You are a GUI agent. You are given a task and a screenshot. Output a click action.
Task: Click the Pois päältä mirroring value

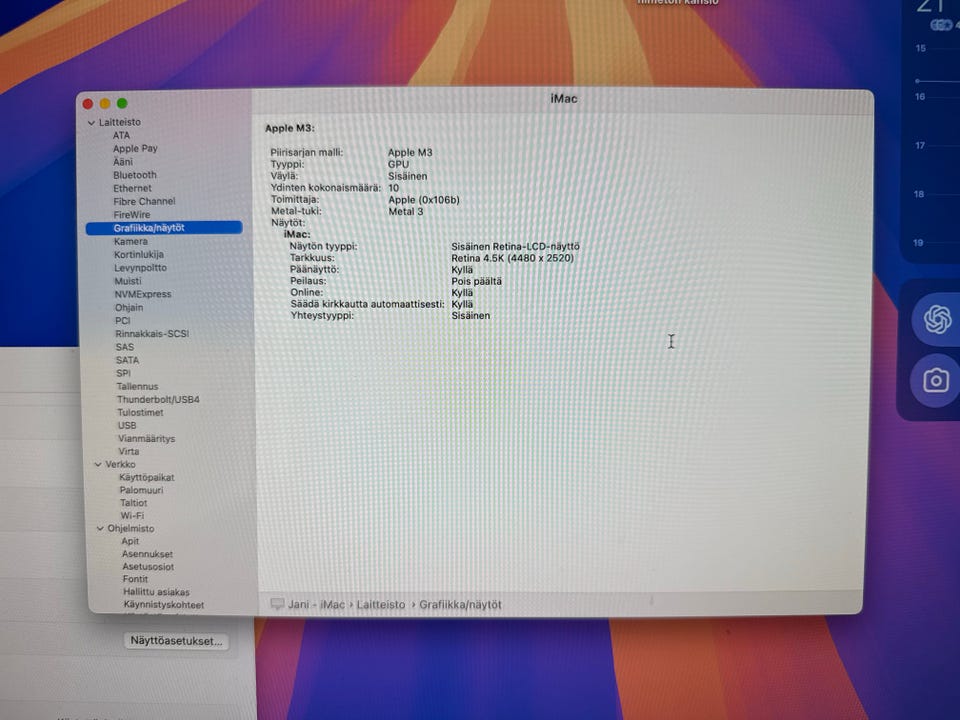(x=476, y=282)
